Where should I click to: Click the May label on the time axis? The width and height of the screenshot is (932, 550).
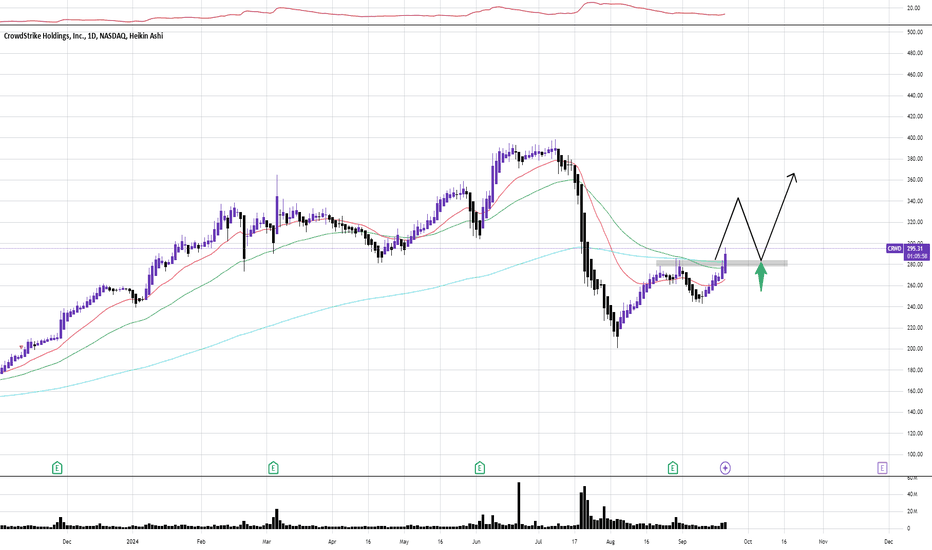tap(404, 542)
